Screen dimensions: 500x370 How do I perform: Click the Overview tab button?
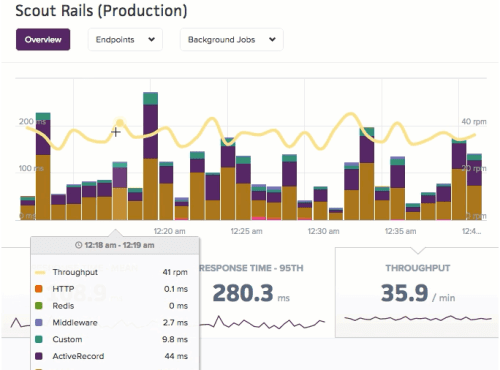(x=43, y=40)
